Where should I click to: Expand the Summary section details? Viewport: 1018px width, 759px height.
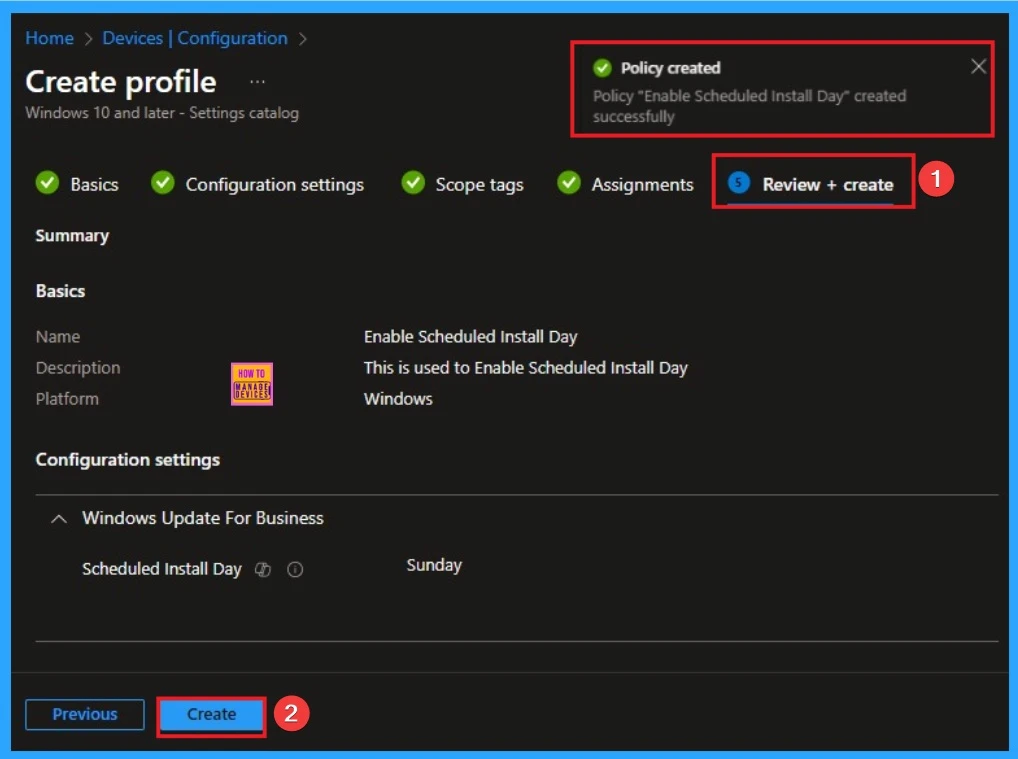[x=72, y=236]
